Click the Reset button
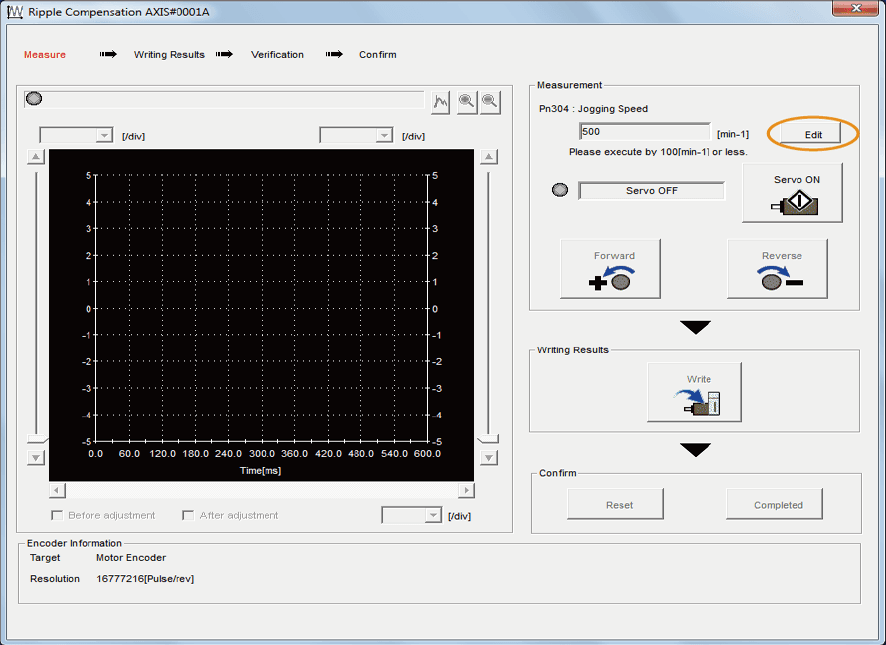 (619, 505)
